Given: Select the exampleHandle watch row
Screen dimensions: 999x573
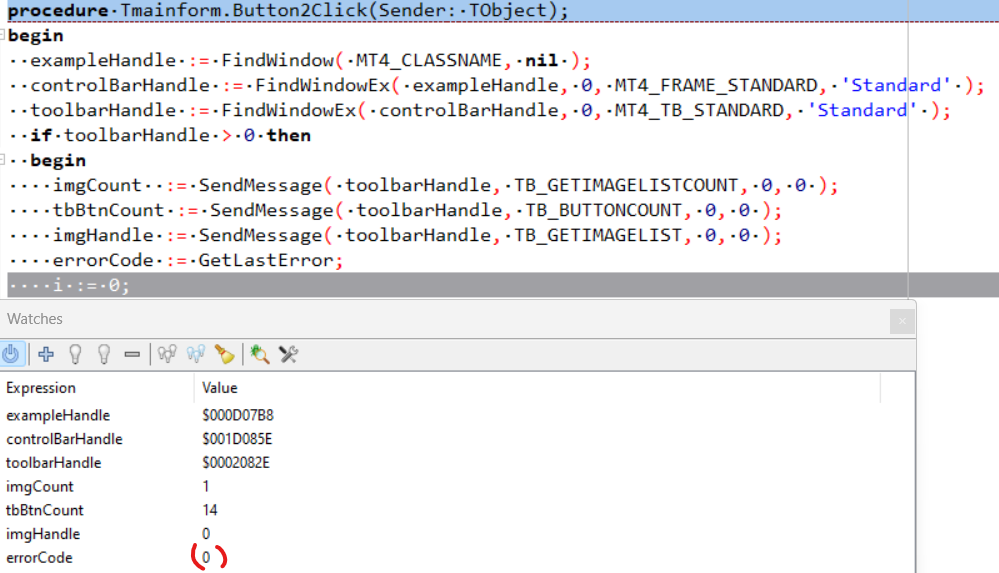Looking at the screenshot, I should tap(58, 415).
